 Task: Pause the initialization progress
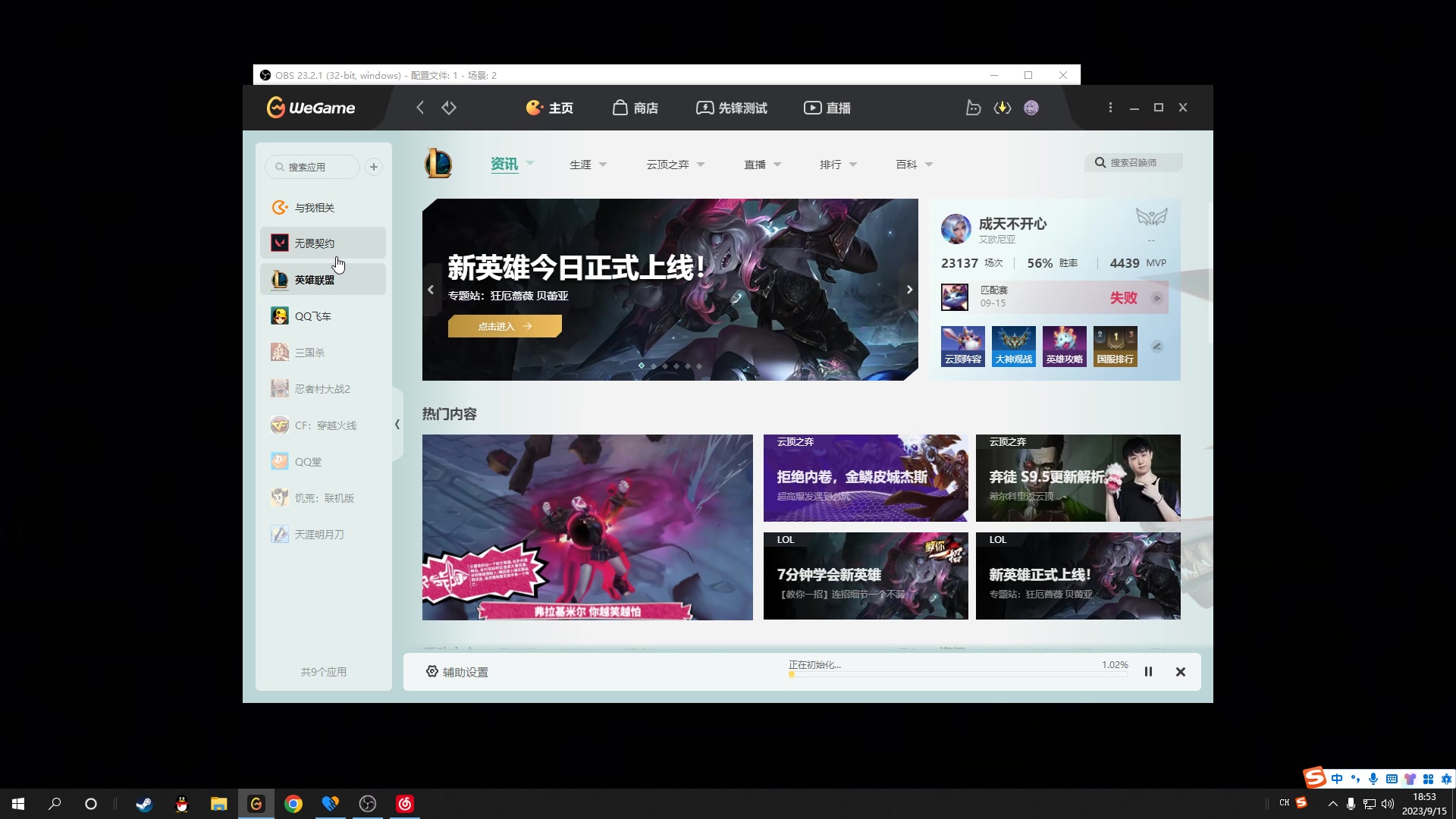[x=1148, y=672]
